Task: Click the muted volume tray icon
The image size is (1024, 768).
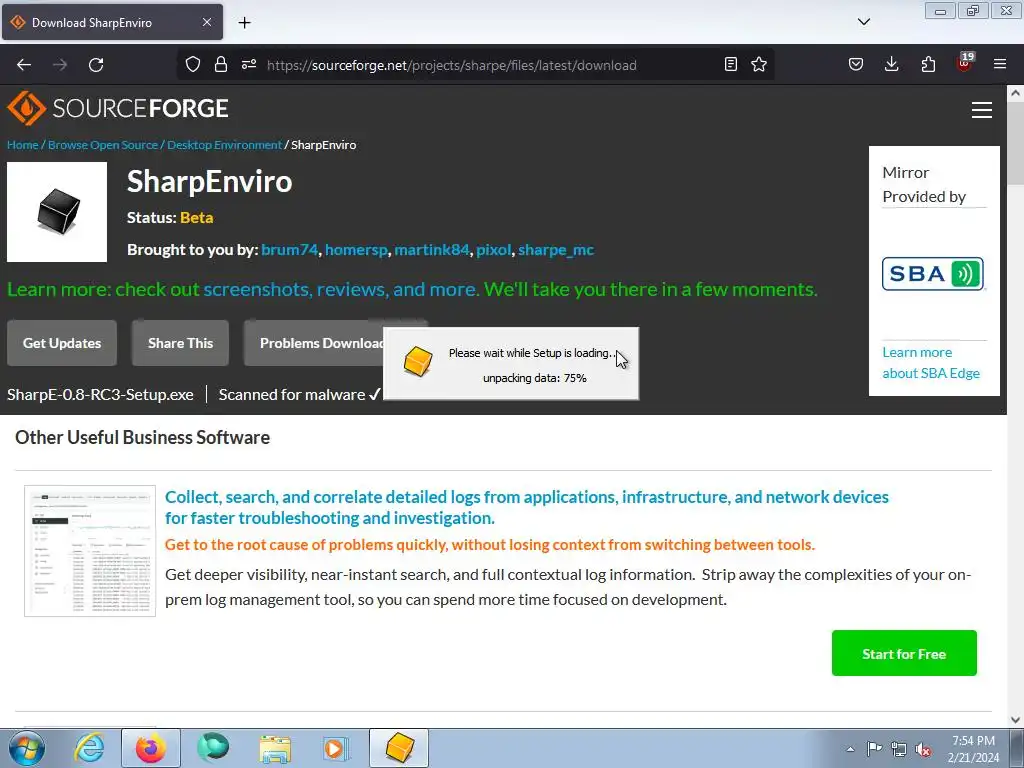Action: tap(923, 749)
